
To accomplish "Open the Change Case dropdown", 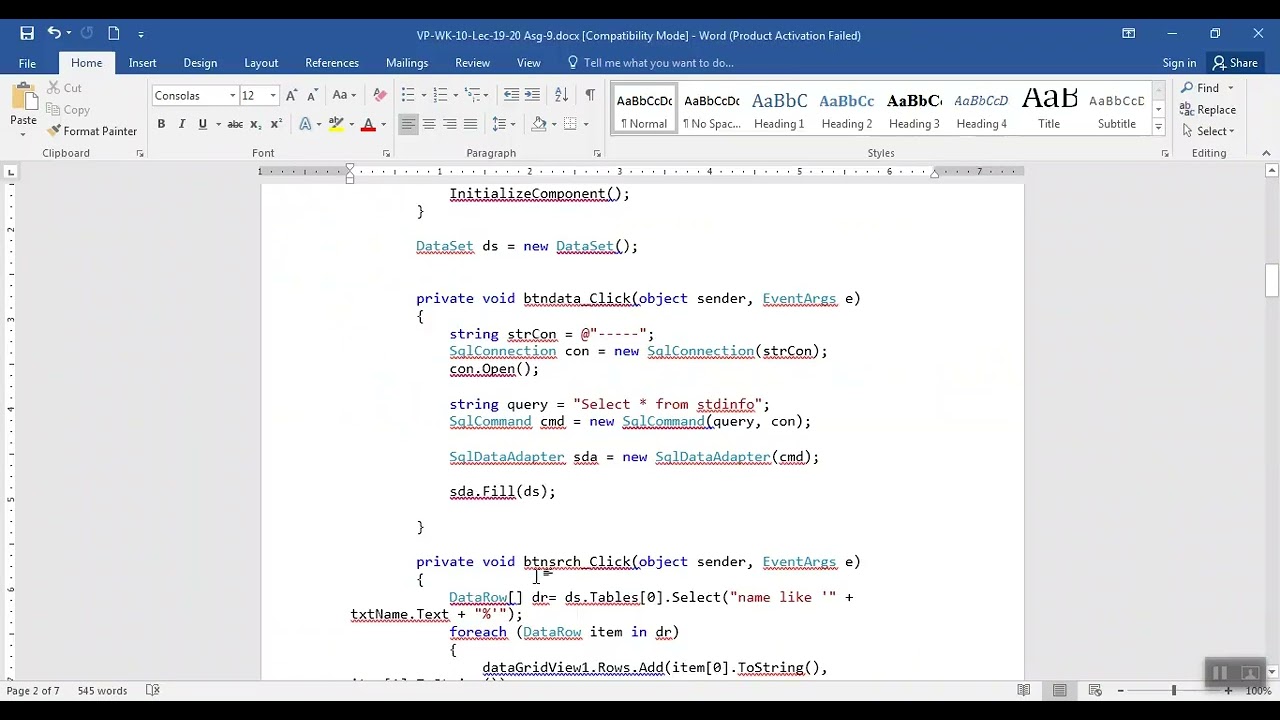I will click(343, 96).
